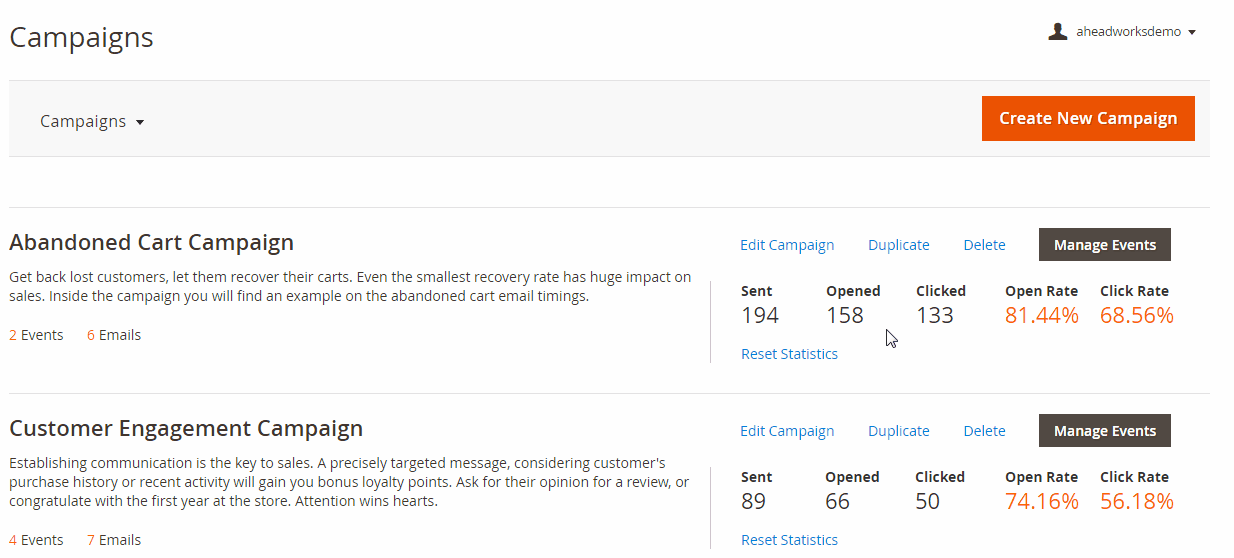Click the 2 Events count
The width and height of the screenshot is (1234, 558).
[x=36, y=335]
